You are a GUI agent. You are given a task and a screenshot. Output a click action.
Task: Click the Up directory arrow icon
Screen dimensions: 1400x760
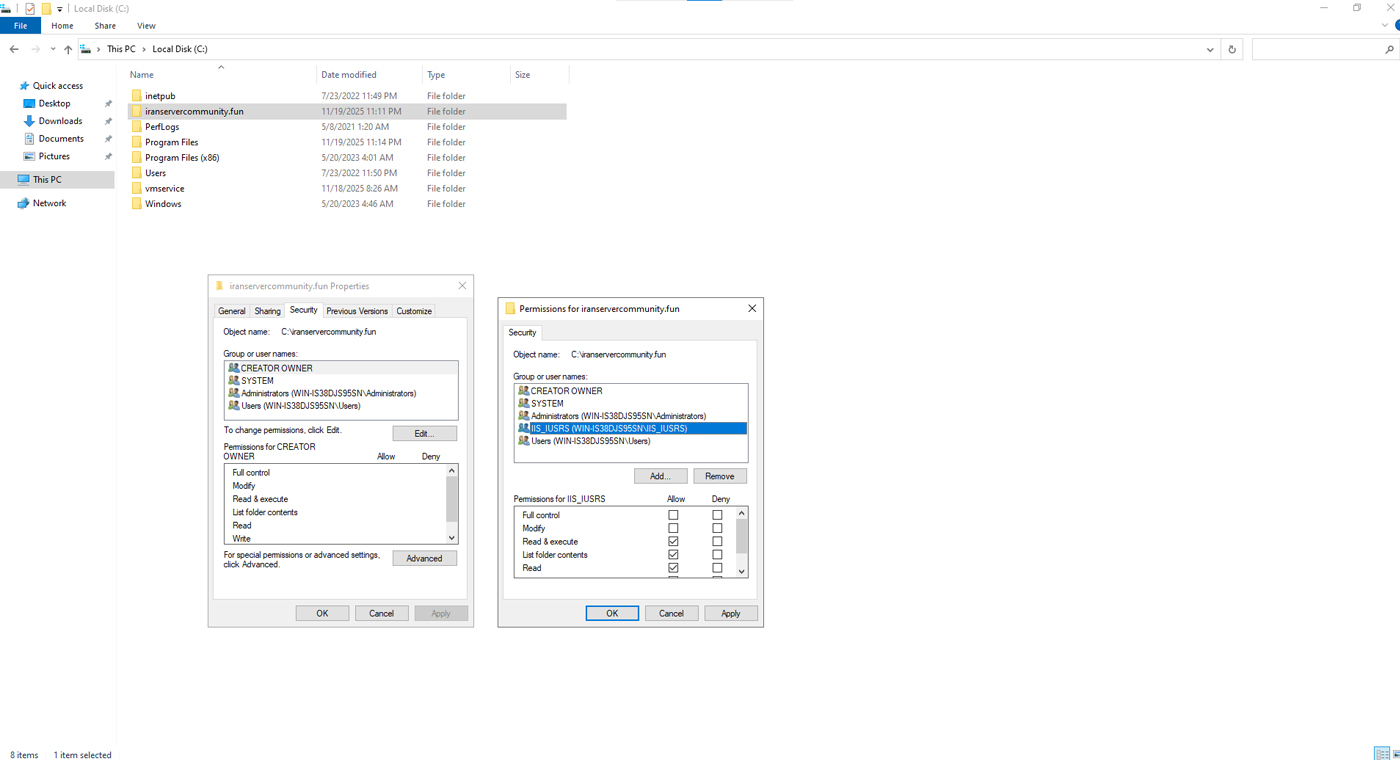[68, 49]
